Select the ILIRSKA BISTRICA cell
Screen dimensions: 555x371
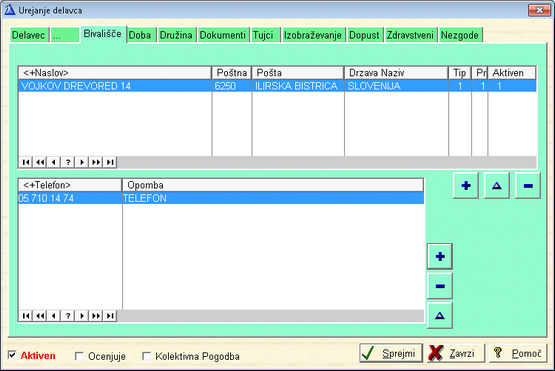[298, 86]
